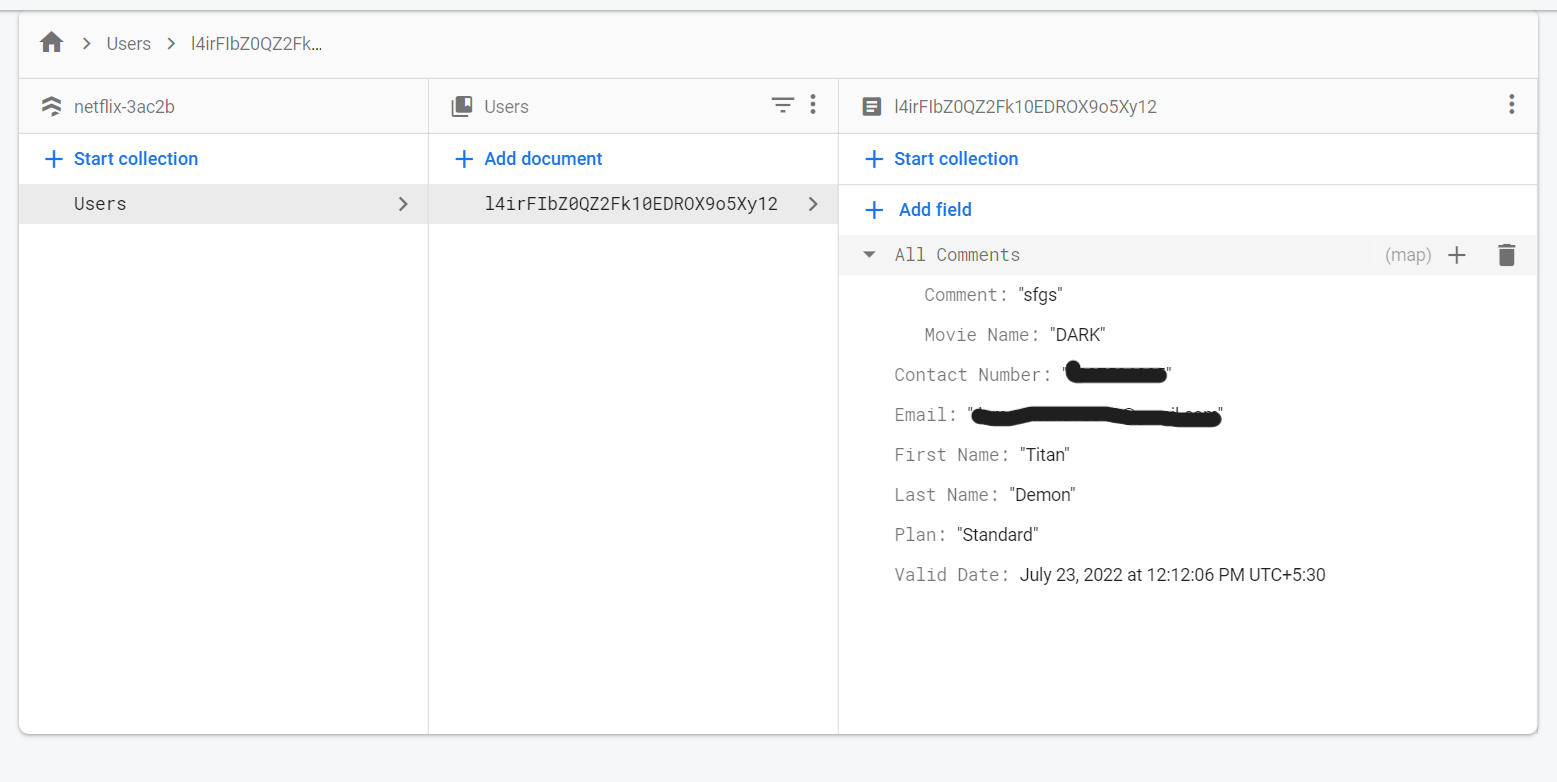Image resolution: width=1557 pixels, height=782 pixels.
Task: Select the netflix-3ac2b project title
Action: pyautogui.click(x=124, y=106)
